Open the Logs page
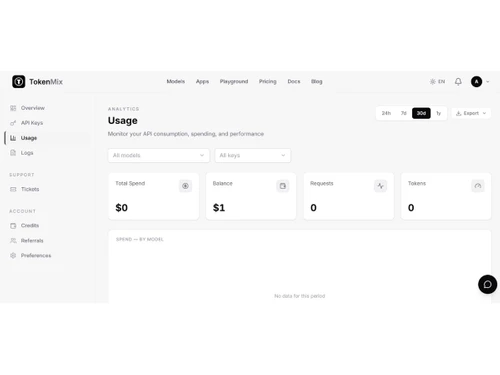 tap(27, 153)
